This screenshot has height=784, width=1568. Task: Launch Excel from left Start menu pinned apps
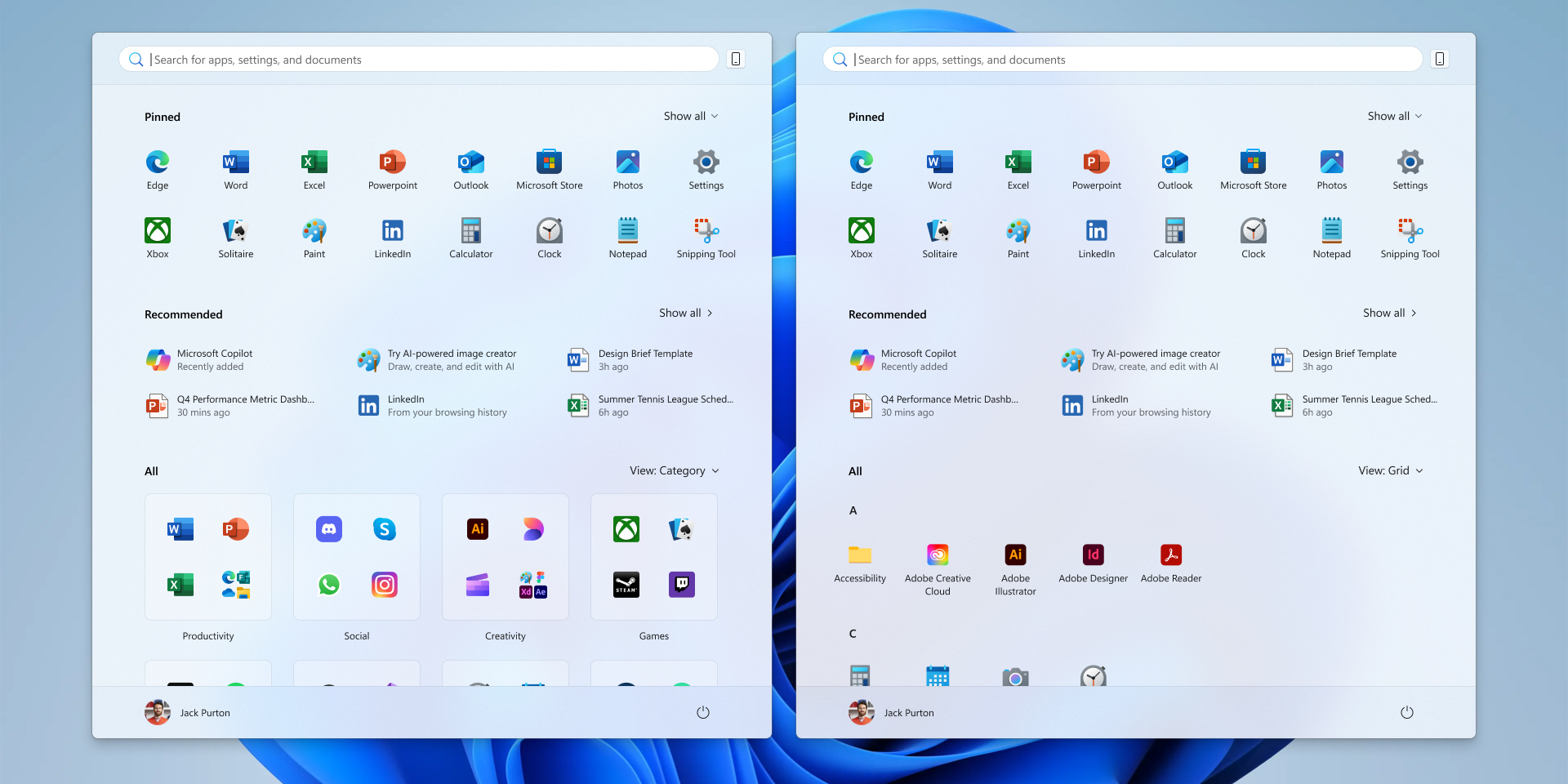coord(314,170)
